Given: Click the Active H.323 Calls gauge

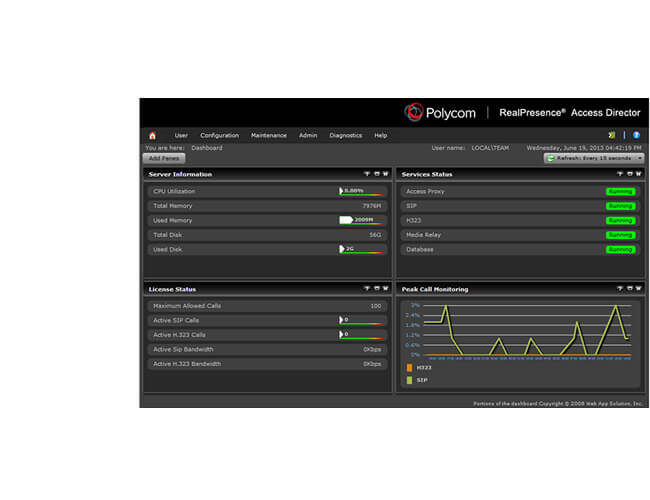Looking at the screenshot, I should 361,335.
